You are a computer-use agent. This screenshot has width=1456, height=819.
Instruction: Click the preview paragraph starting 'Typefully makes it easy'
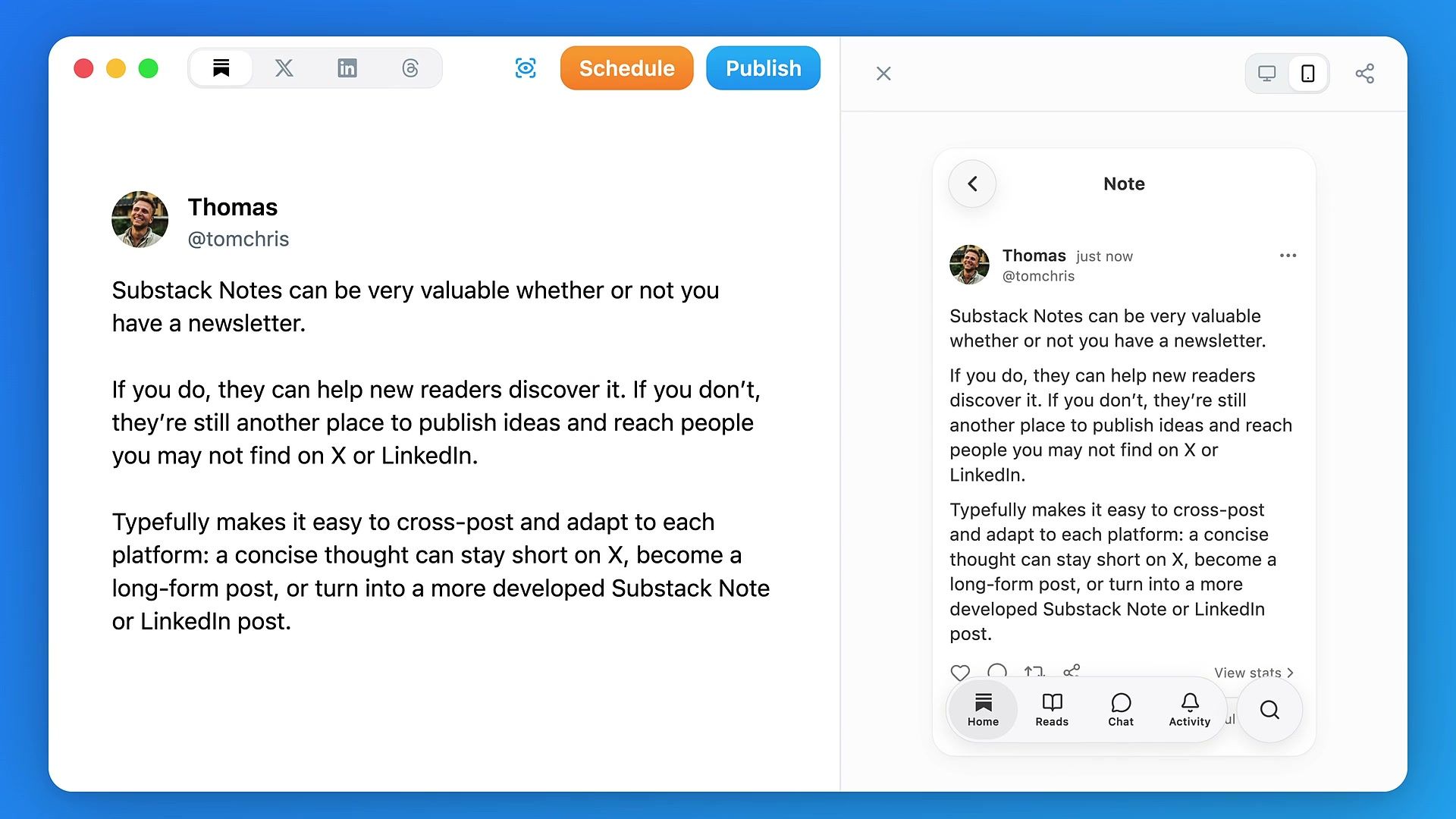tap(1112, 571)
